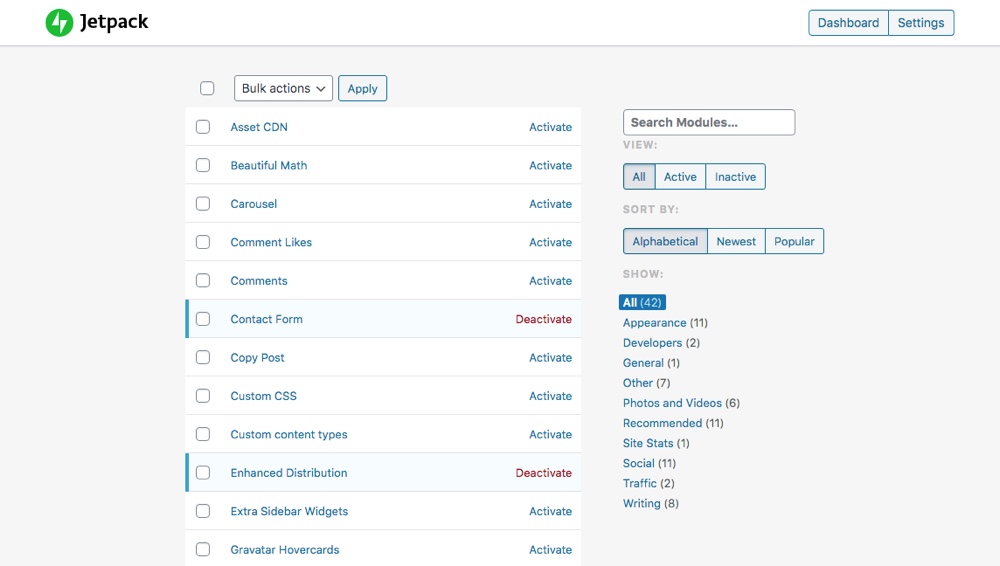Filter by Other (7) category
This screenshot has height=566, width=1000.
click(647, 383)
